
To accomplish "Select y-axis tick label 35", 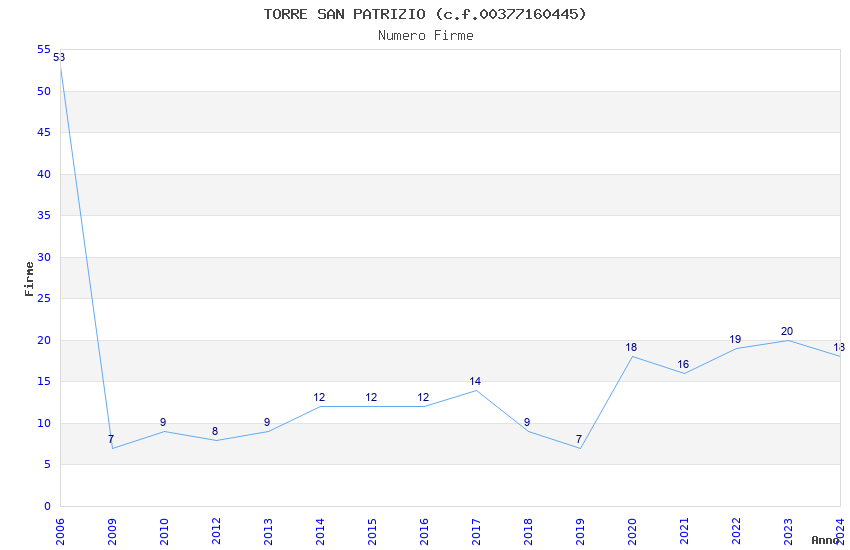I will [x=44, y=216].
